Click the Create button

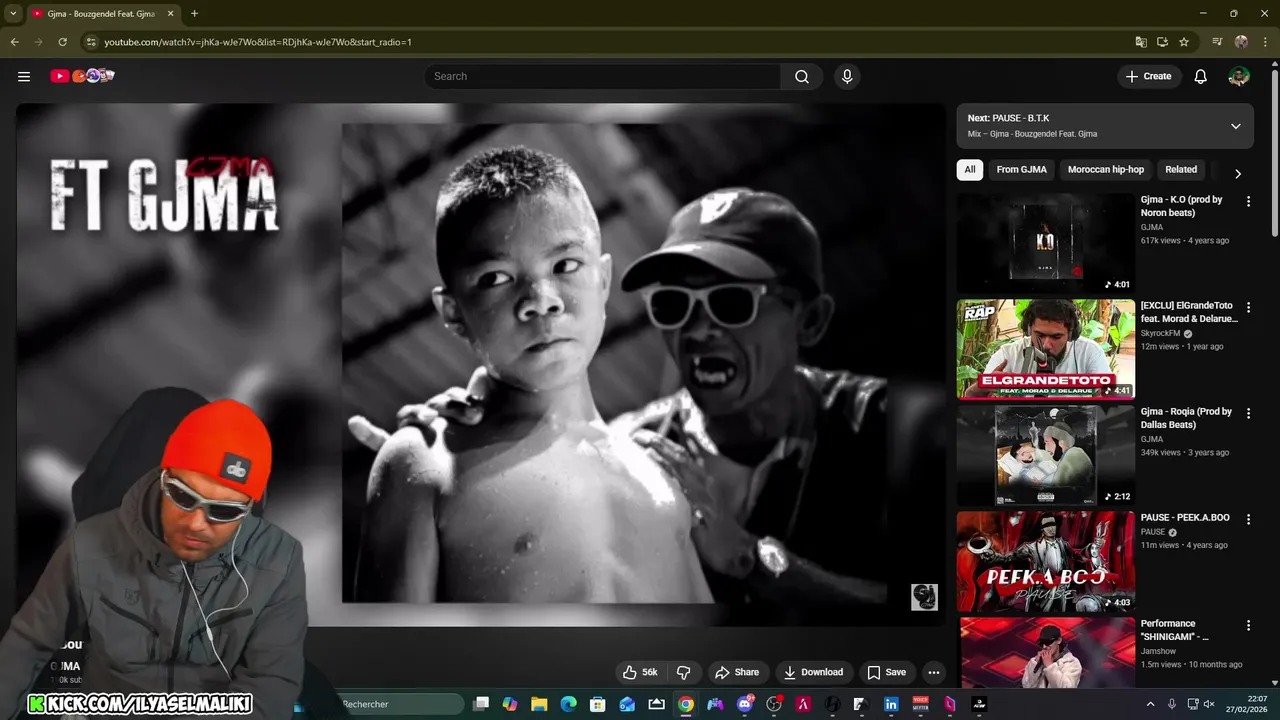pos(1148,76)
